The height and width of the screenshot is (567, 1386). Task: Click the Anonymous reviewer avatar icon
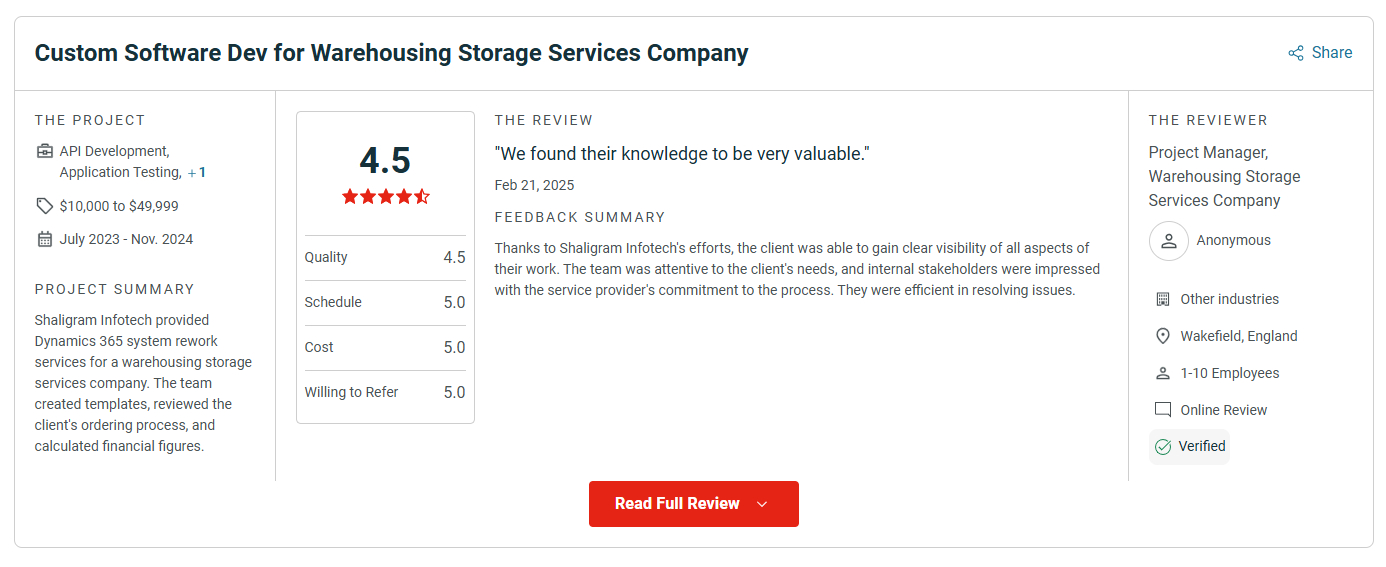tap(1168, 241)
